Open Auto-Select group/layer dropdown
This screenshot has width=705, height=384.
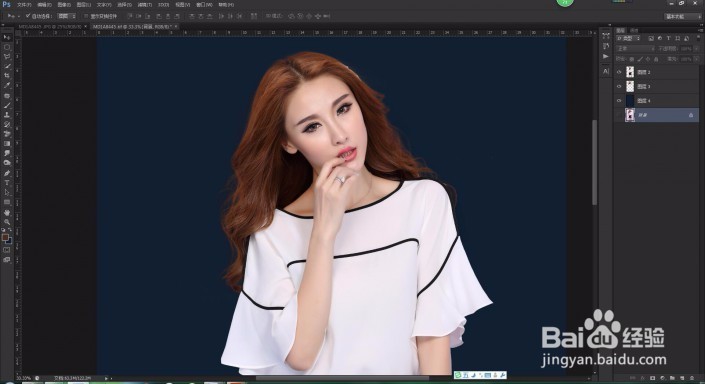[67, 16]
